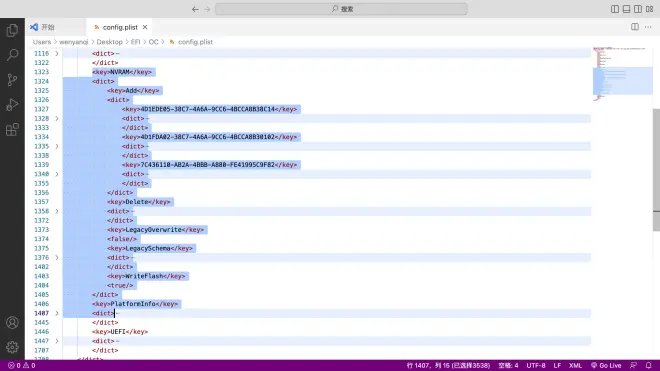
Task: Change indentation via 空格: 4 status
Action: (508, 366)
